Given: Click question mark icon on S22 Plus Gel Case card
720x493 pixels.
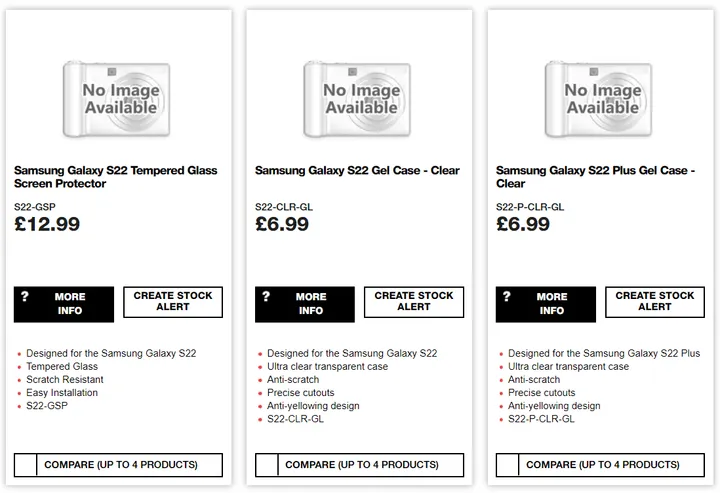Looking at the screenshot, I should (x=507, y=297).
